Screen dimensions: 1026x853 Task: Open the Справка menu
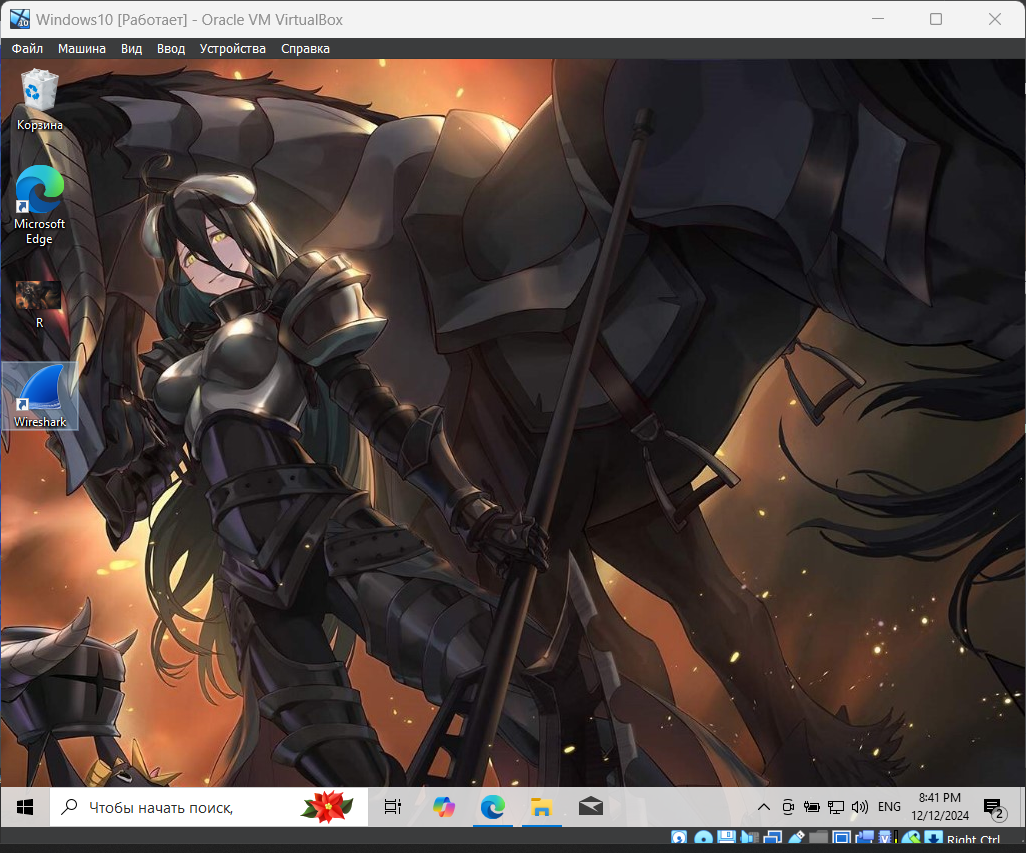pyautogui.click(x=305, y=48)
